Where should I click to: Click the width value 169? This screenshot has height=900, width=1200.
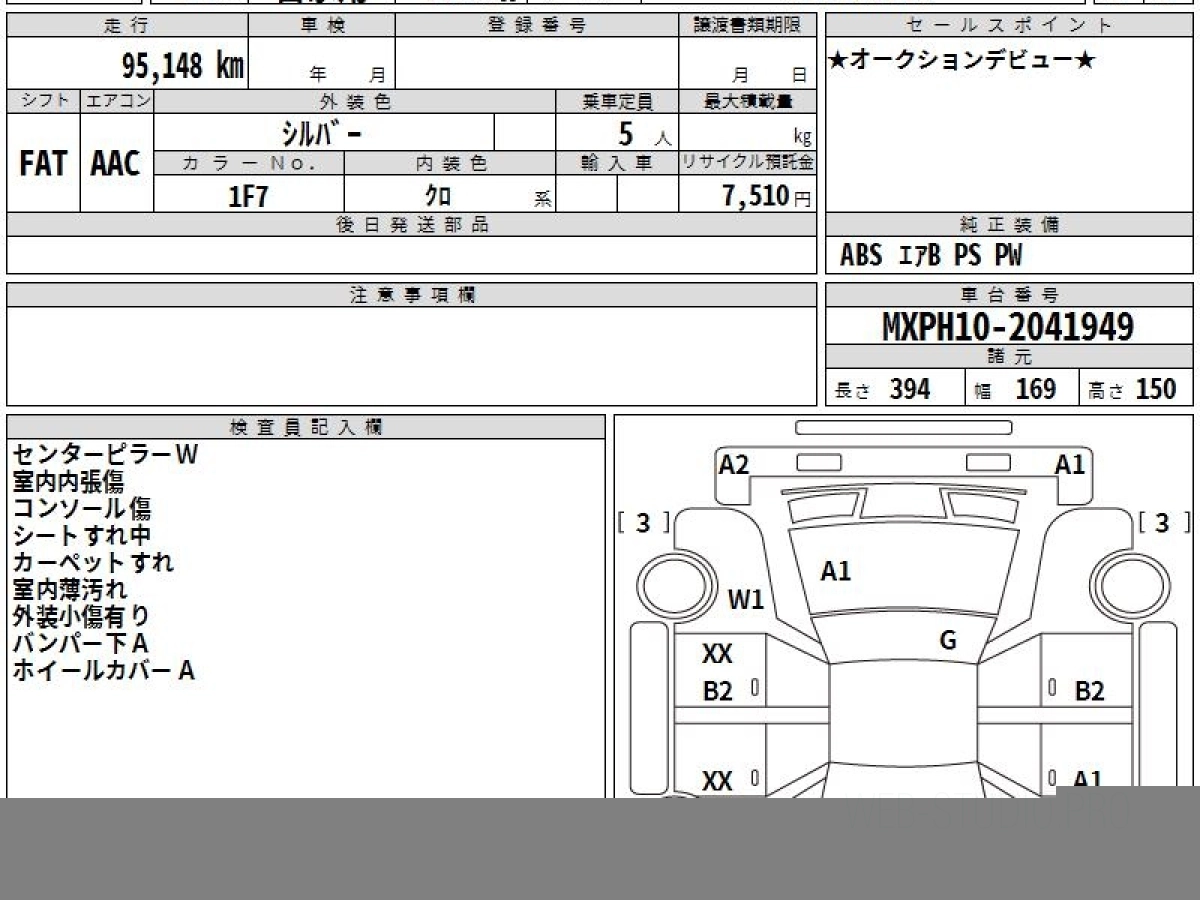click(1035, 389)
